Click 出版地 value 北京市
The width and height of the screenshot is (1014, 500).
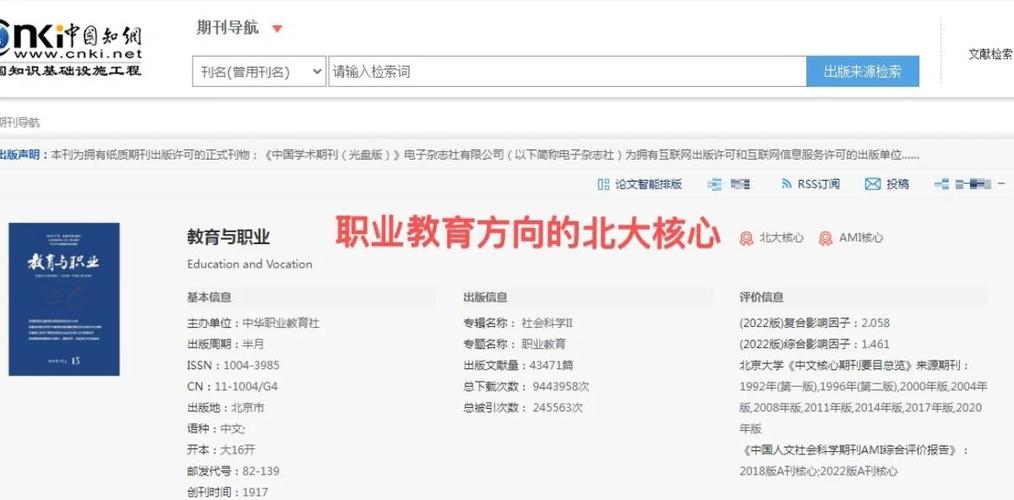[248, 408]
